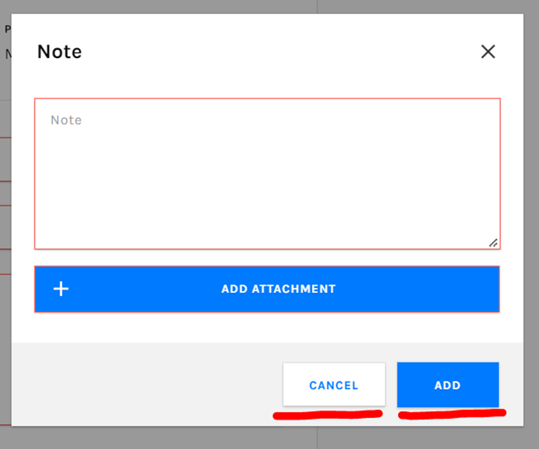
Task: Click the white space below the Note title
Action: coord(267,80)
